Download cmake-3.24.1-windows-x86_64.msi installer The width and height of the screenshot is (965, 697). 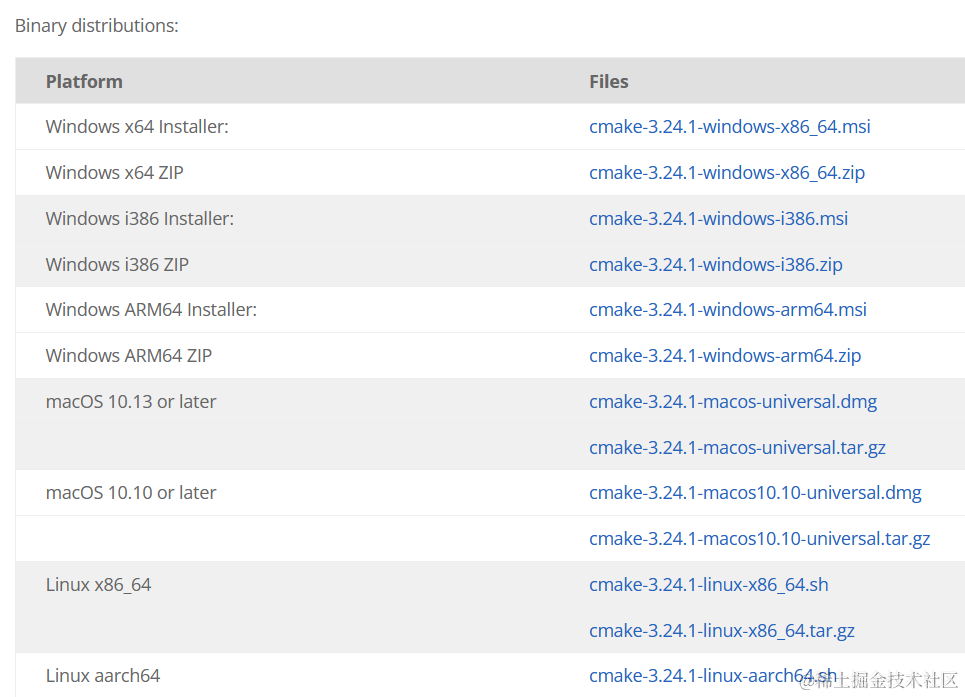coord(729,127)
